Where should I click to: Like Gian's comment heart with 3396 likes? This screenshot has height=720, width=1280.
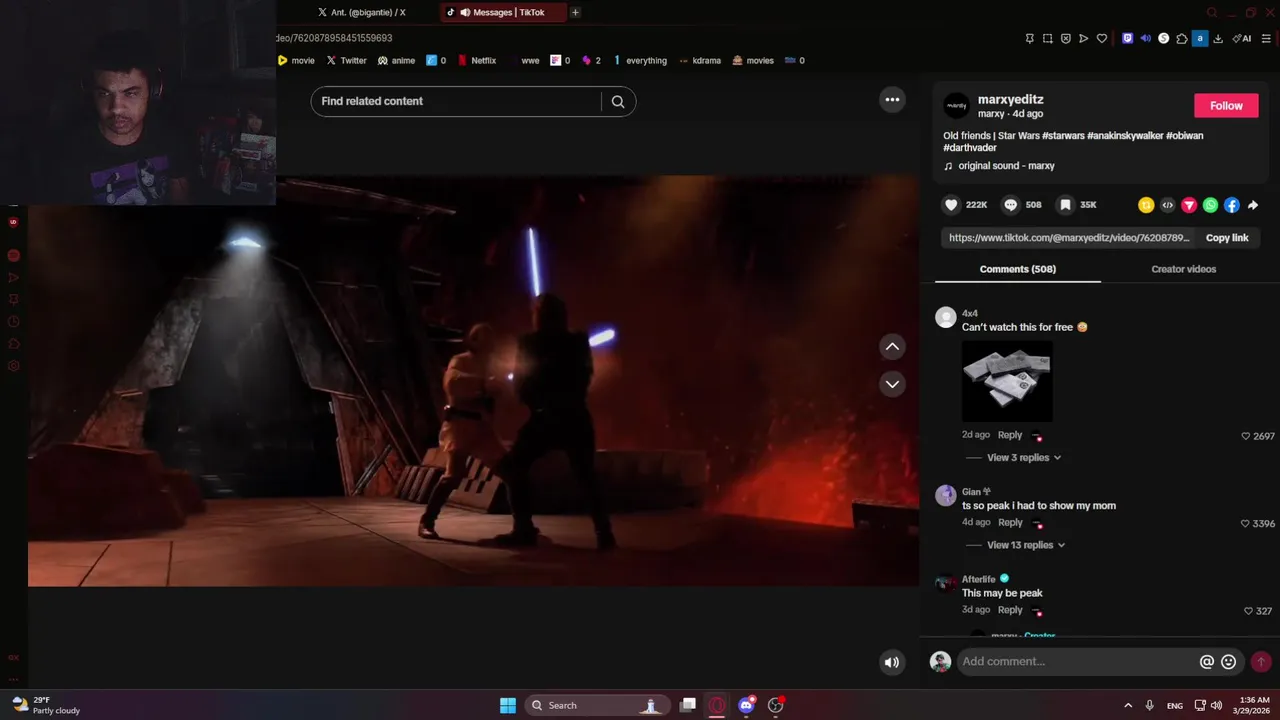[1245, 523]
